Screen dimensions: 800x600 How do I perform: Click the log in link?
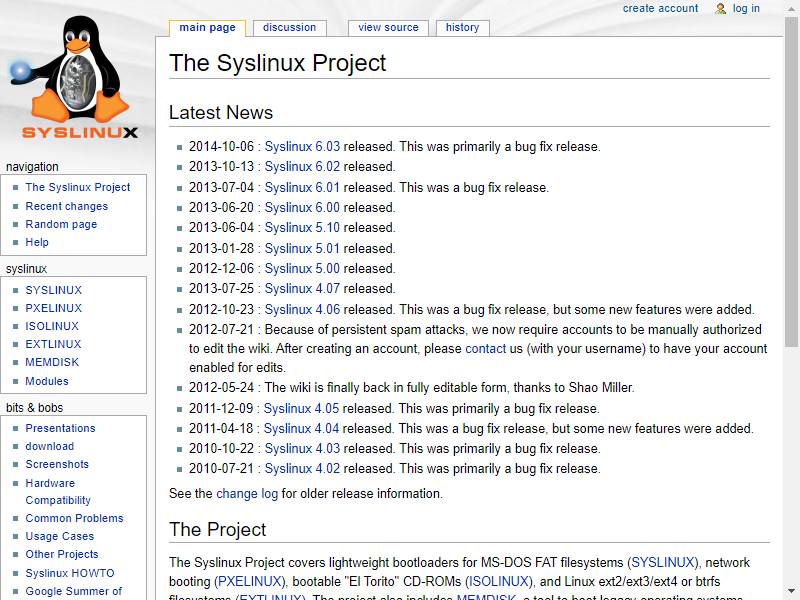[x=746, y=8]
